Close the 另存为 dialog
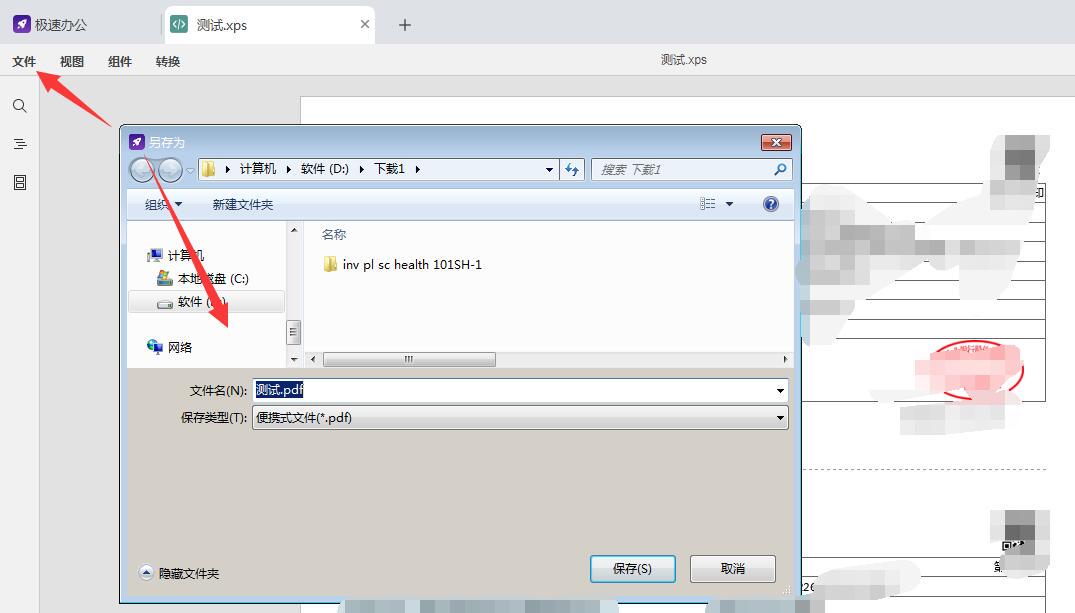 click(776, 142)
